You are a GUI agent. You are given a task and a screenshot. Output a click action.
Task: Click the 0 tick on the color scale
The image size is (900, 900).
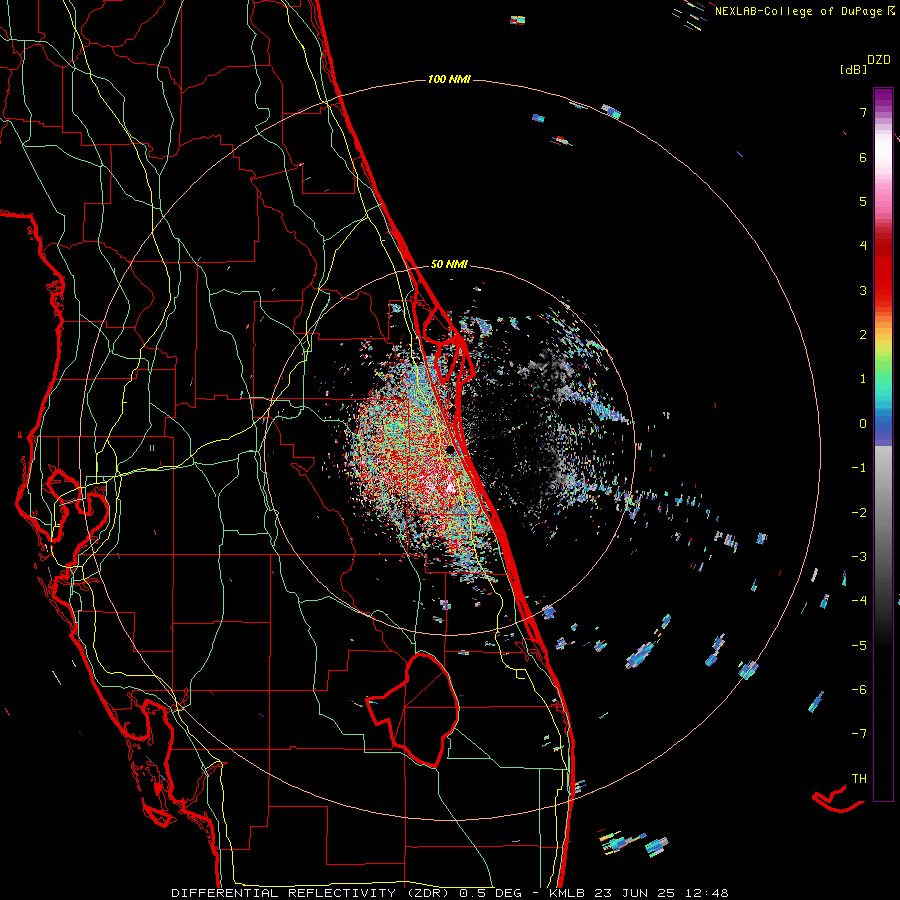tap(863, 424)
